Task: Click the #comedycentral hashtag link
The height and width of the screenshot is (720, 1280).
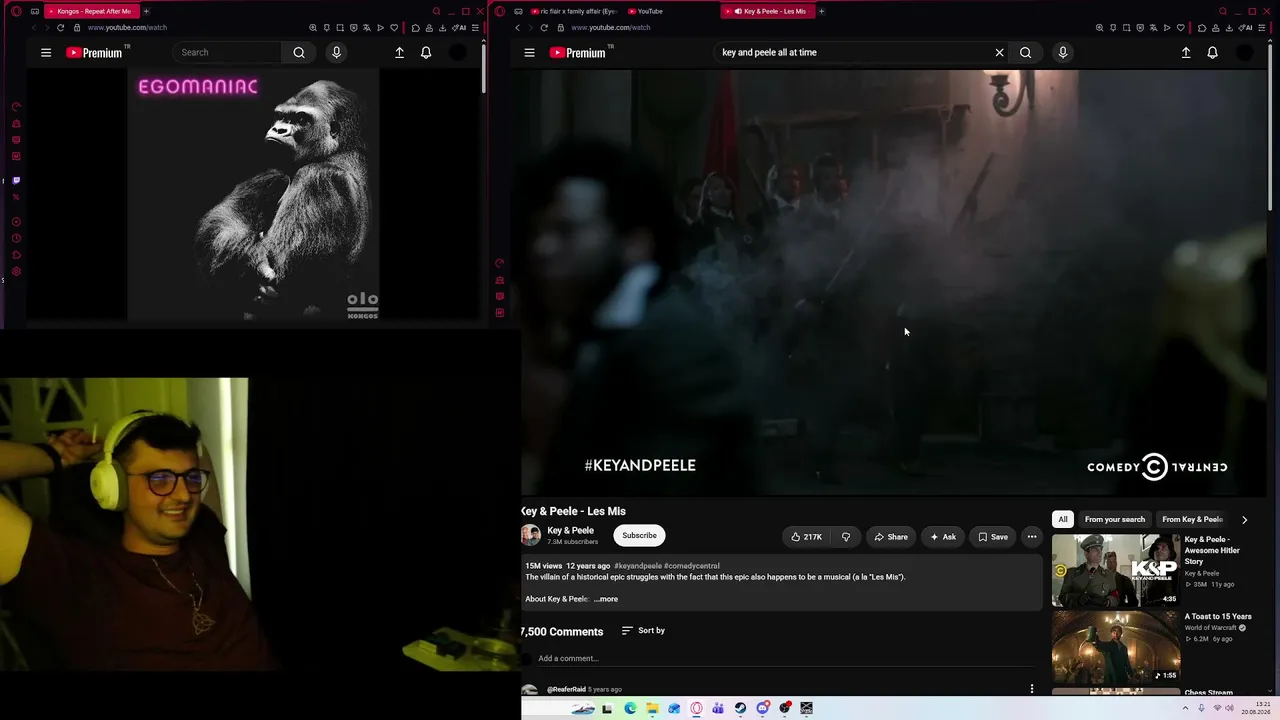Action: point(691,566)
